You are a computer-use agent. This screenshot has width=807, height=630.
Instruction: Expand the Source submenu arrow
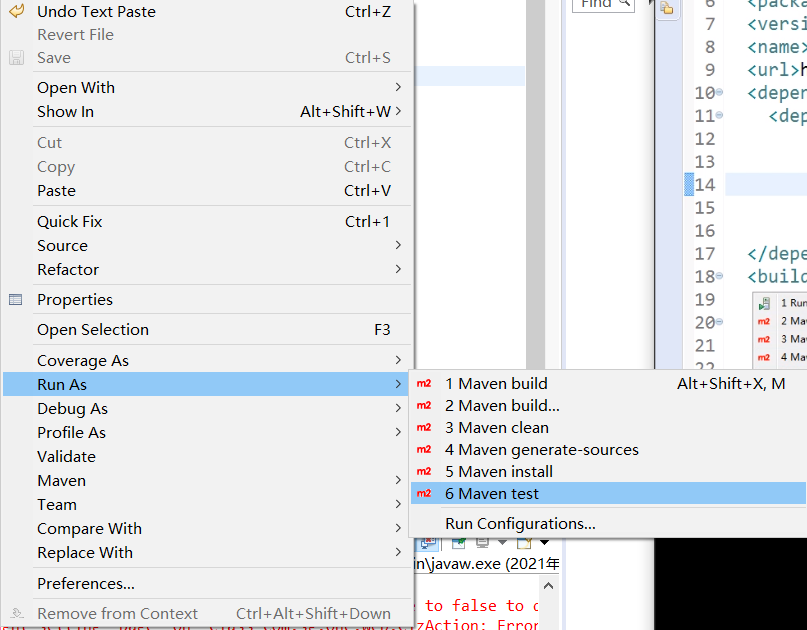pyautogui.click(x=398, y=245)
